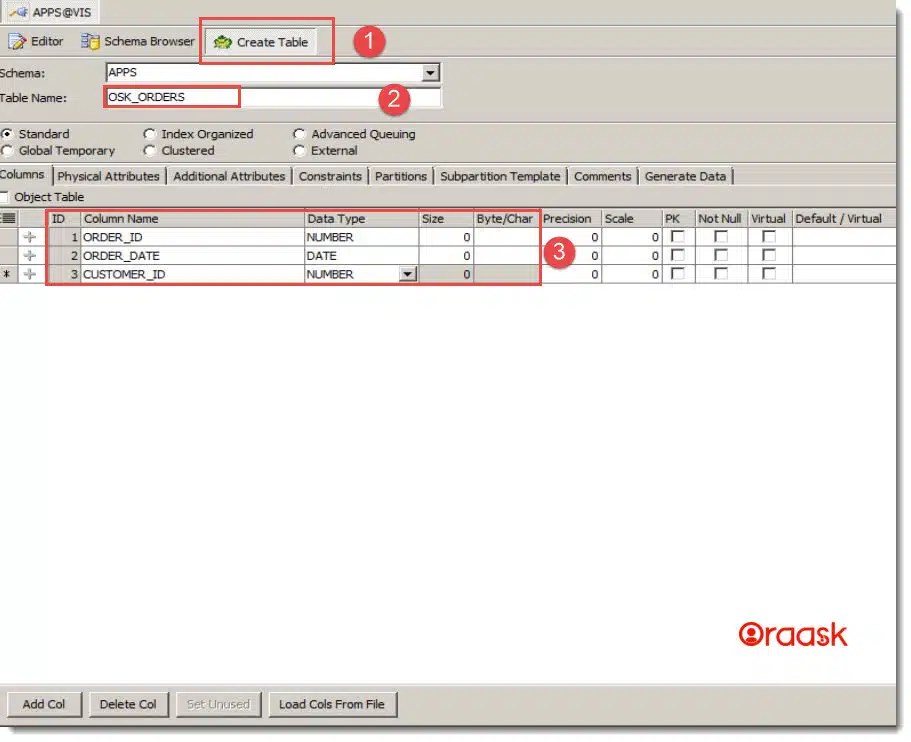This screenshot has height=742, width=911.
Task: Click the Load Cols From File button
Action: (333, 703)
